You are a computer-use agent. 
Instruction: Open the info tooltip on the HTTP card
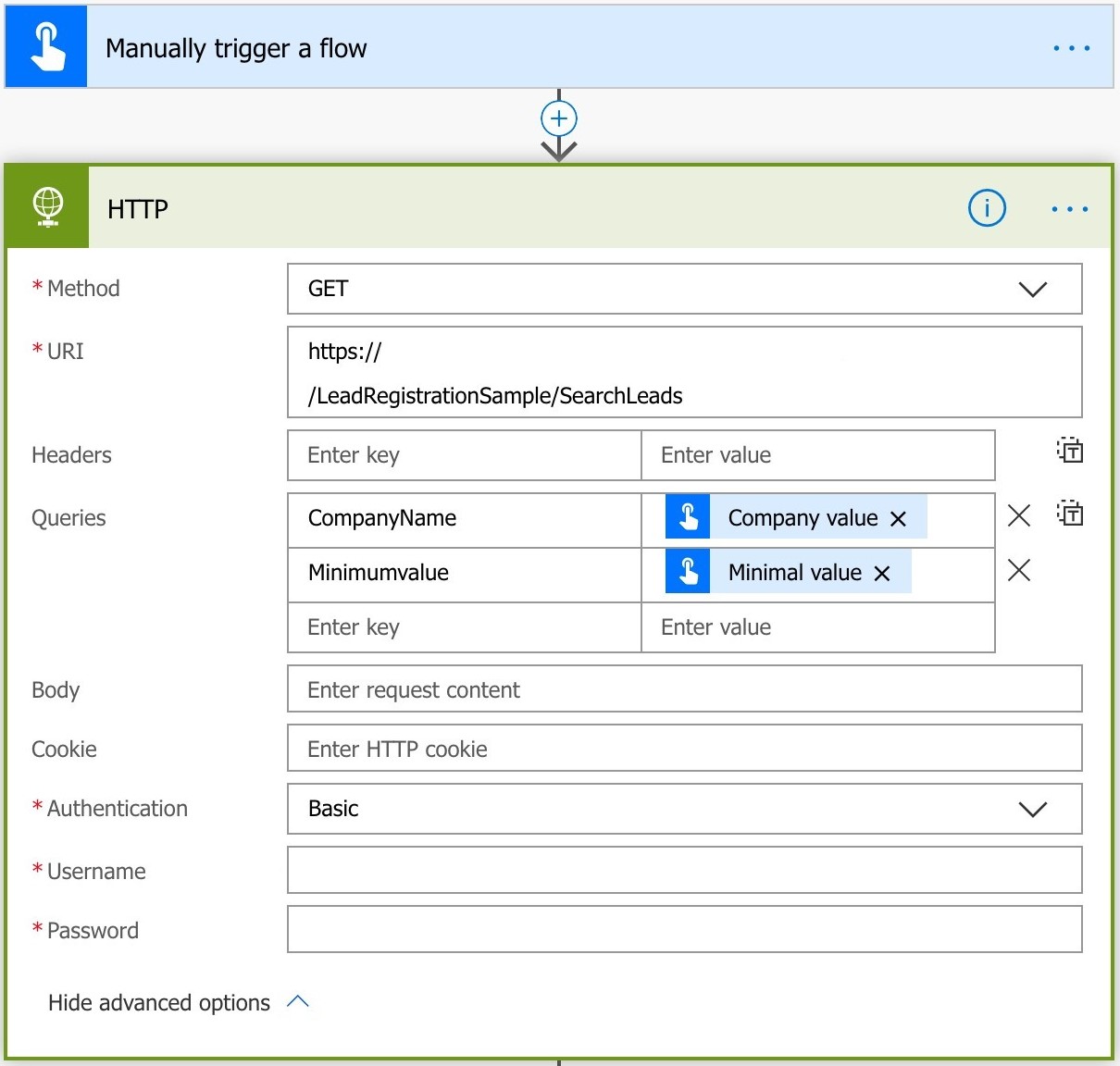coord(987,208)
